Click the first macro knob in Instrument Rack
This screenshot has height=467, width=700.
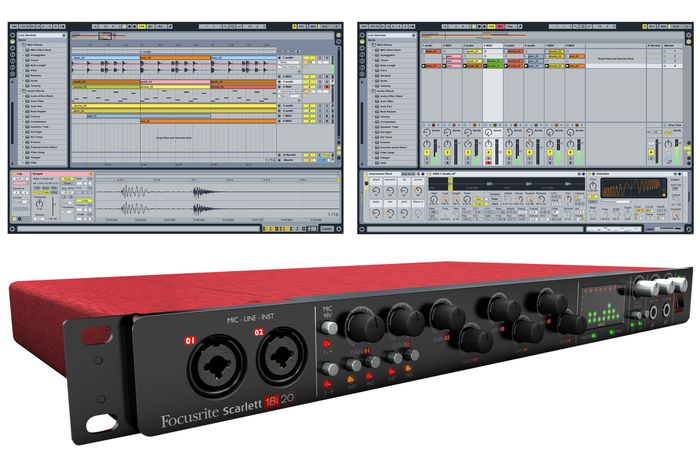point(376,191)
